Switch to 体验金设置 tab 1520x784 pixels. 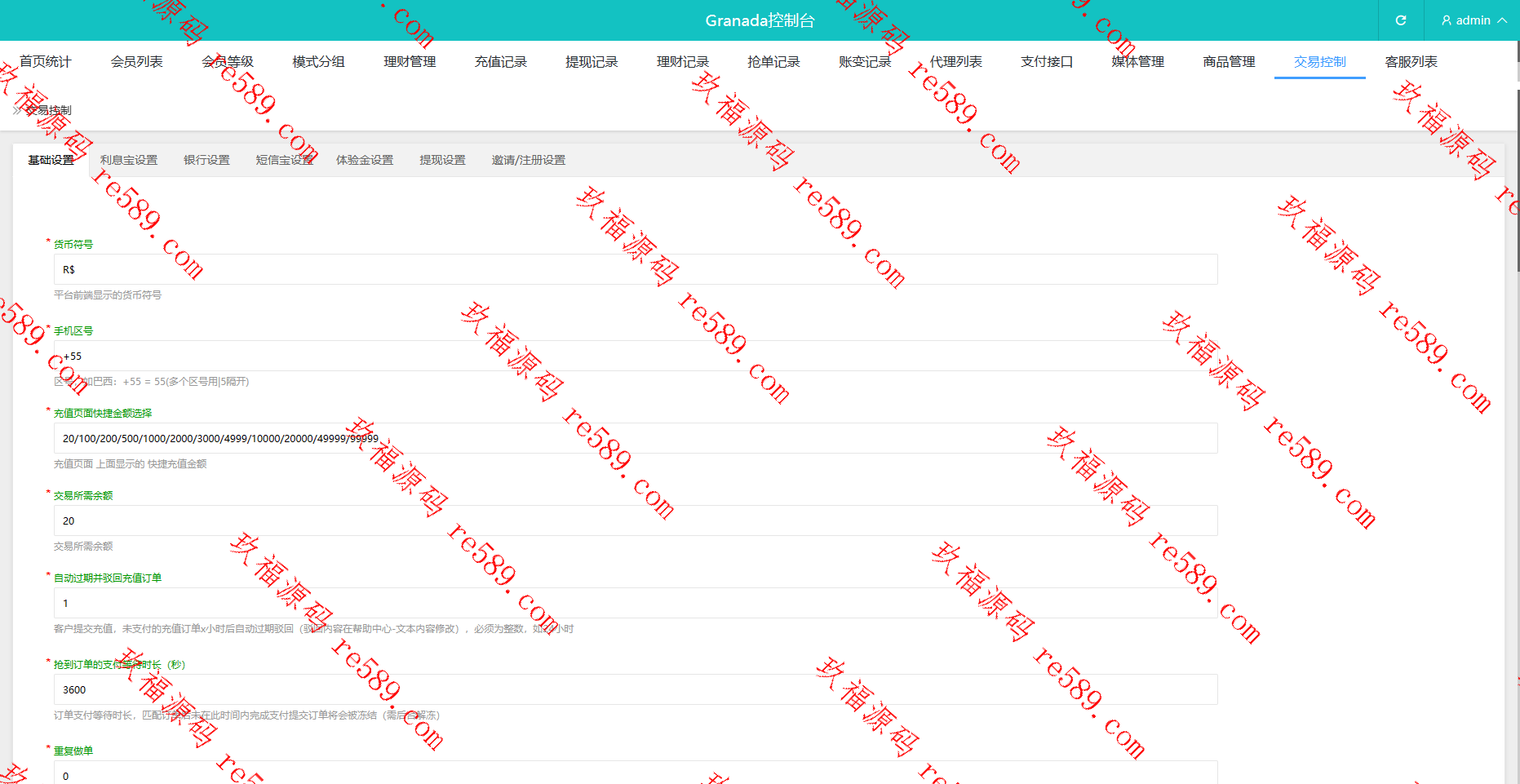(x=365, y=160)
